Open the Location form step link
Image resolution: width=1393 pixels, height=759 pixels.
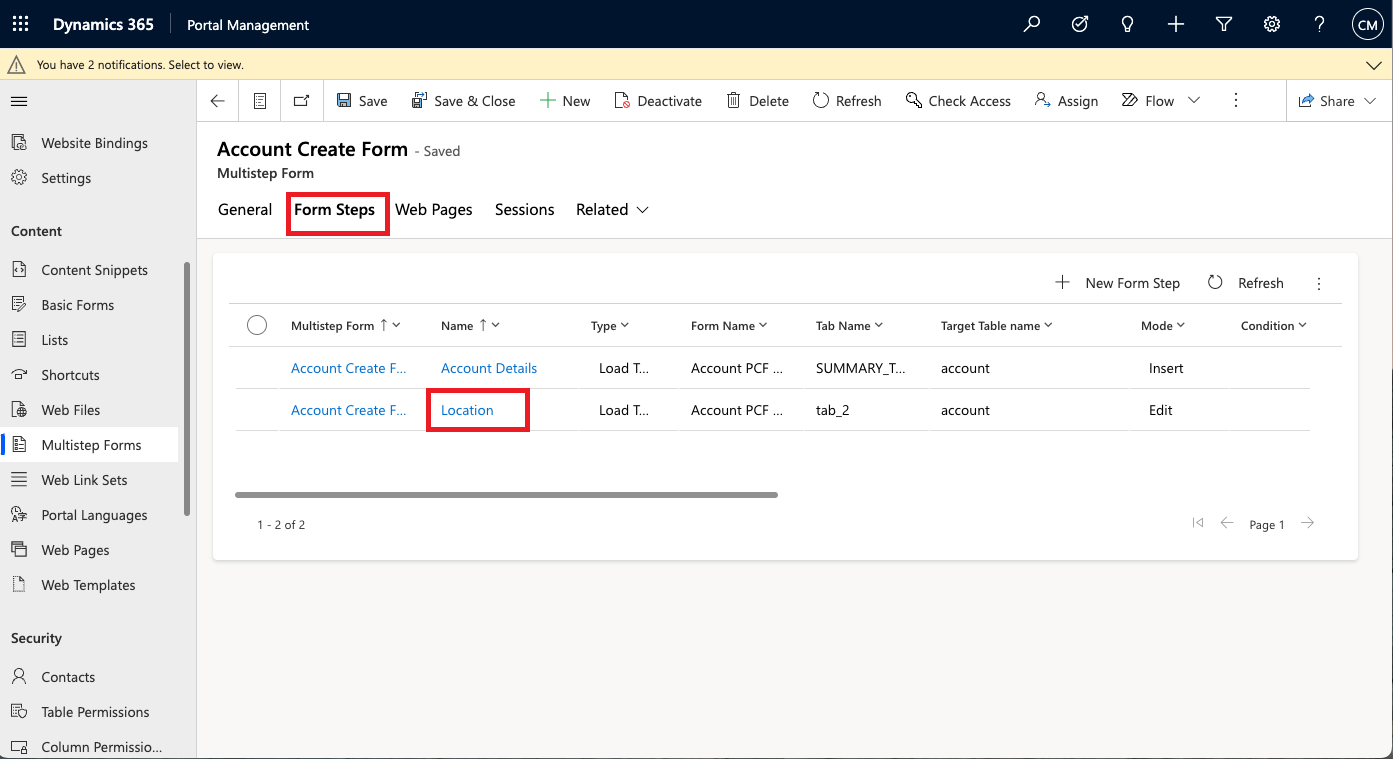(x=467, y=410)
